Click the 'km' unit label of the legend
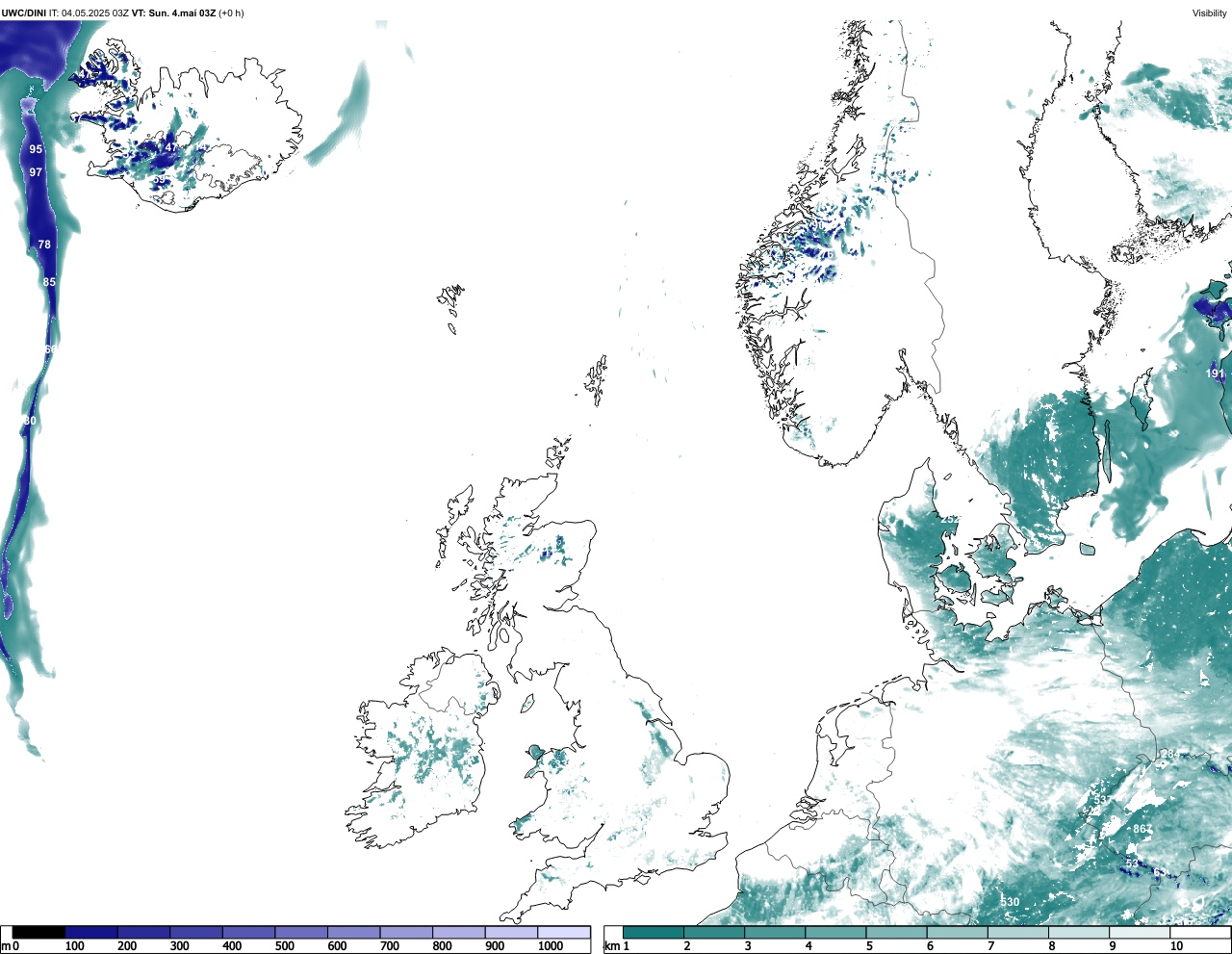The width and height of the screenshot is (1232, 954). [x=612, y=946]
